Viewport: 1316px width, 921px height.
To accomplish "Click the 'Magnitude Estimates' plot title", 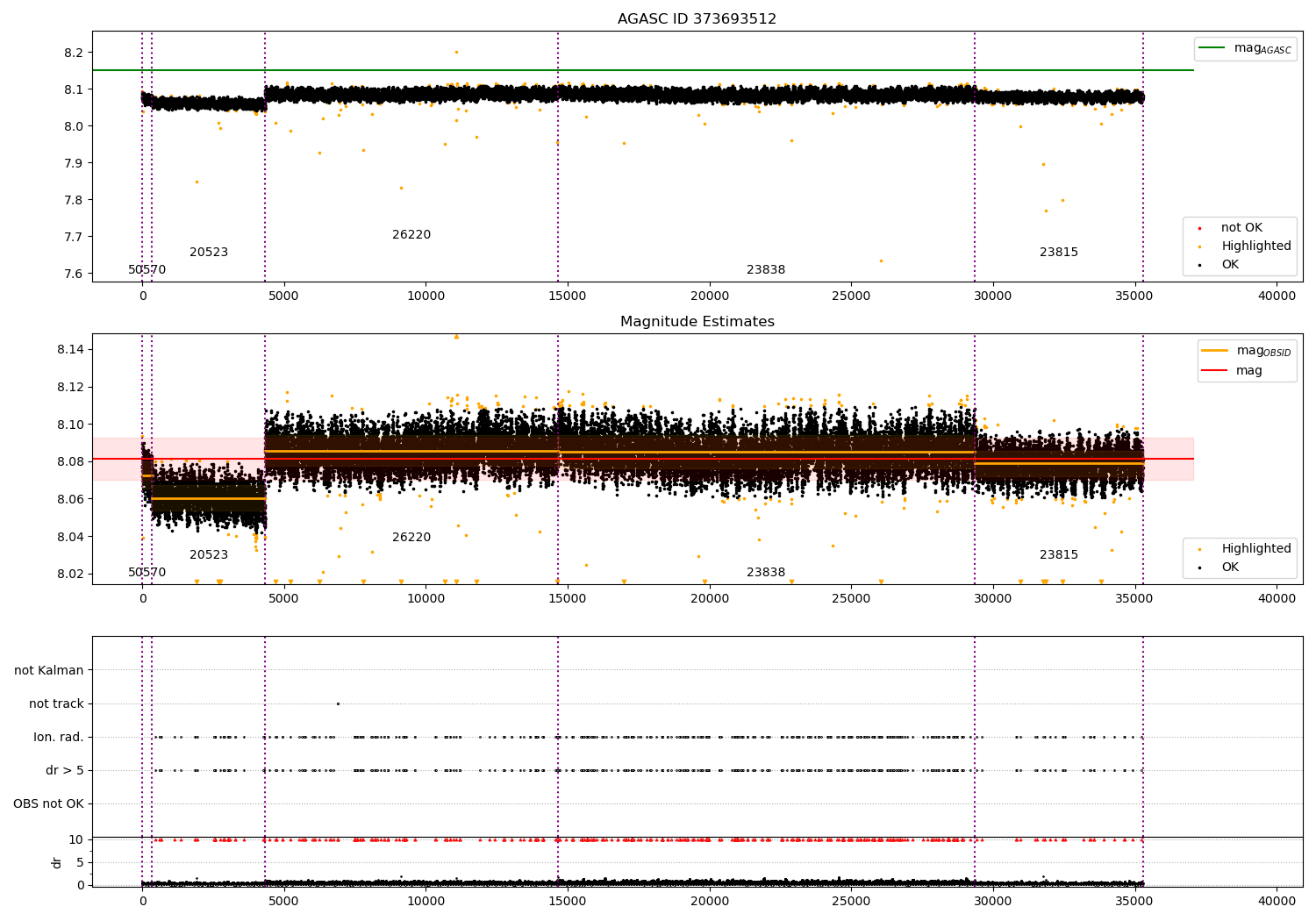I will pos(697,322).
